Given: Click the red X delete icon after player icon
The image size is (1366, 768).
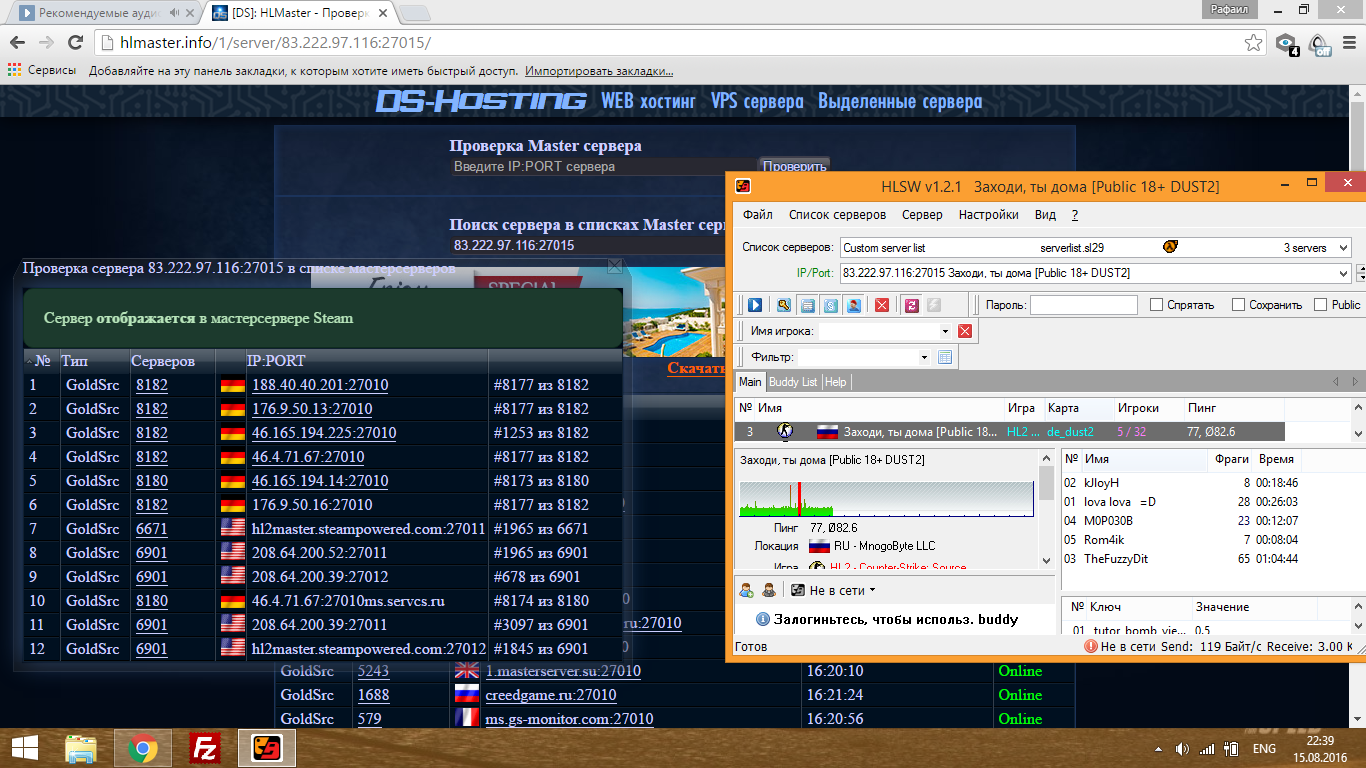Looking at the screenshot, I should click(882, 305).
